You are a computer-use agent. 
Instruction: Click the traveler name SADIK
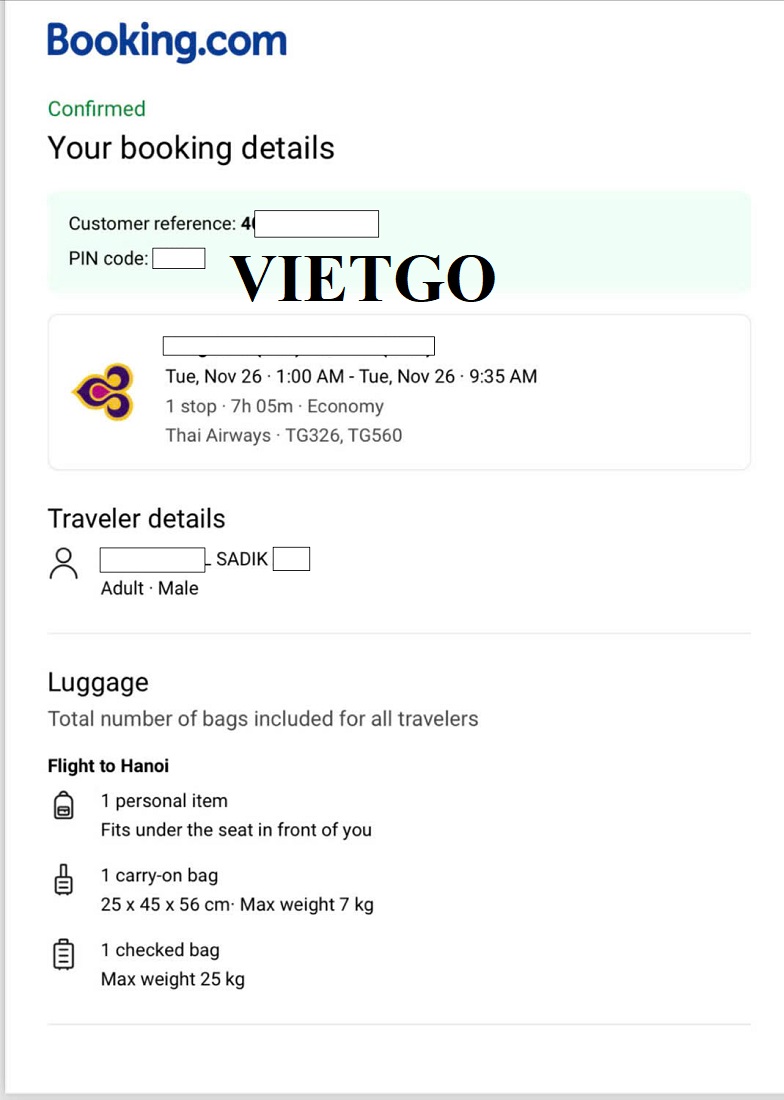pyautogui.click(x=242, y=559)
